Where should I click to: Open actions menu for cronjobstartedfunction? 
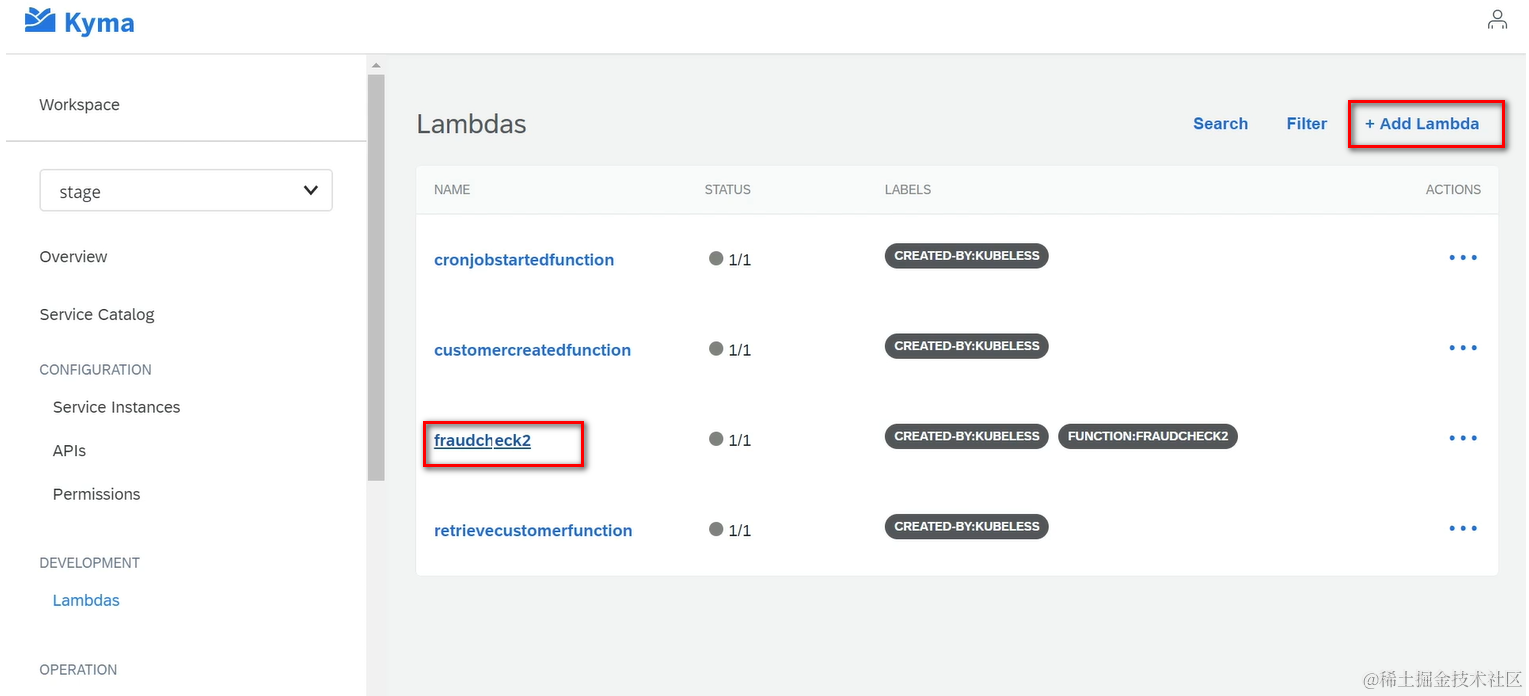[x=1463, y=258]
